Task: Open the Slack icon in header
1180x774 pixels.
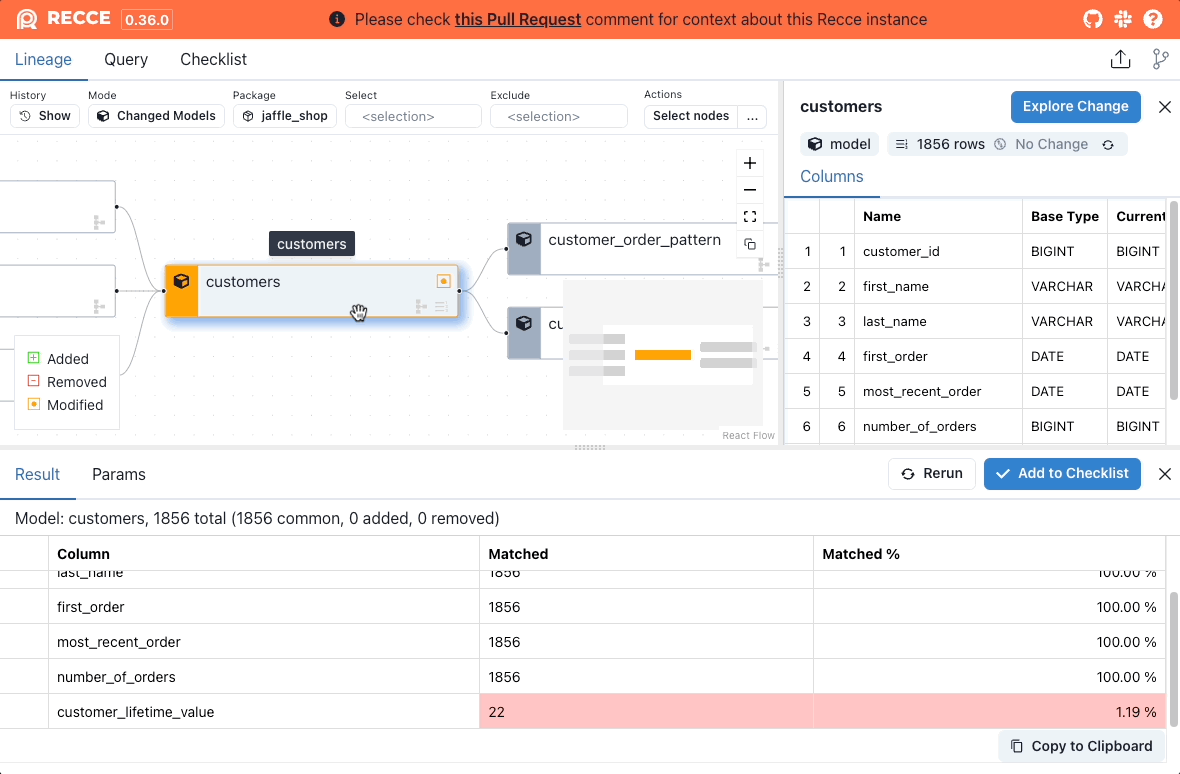Action: (x=1123, y=19)
